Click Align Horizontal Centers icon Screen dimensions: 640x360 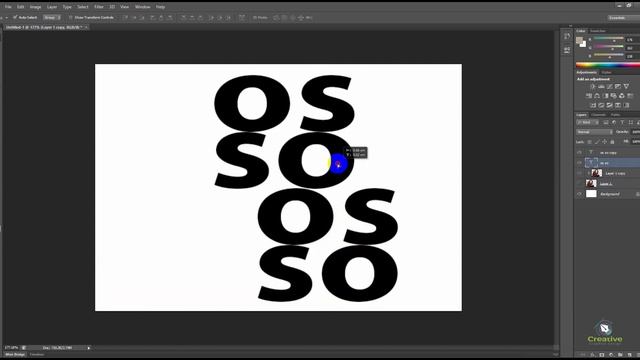click(x=161, y=18)
